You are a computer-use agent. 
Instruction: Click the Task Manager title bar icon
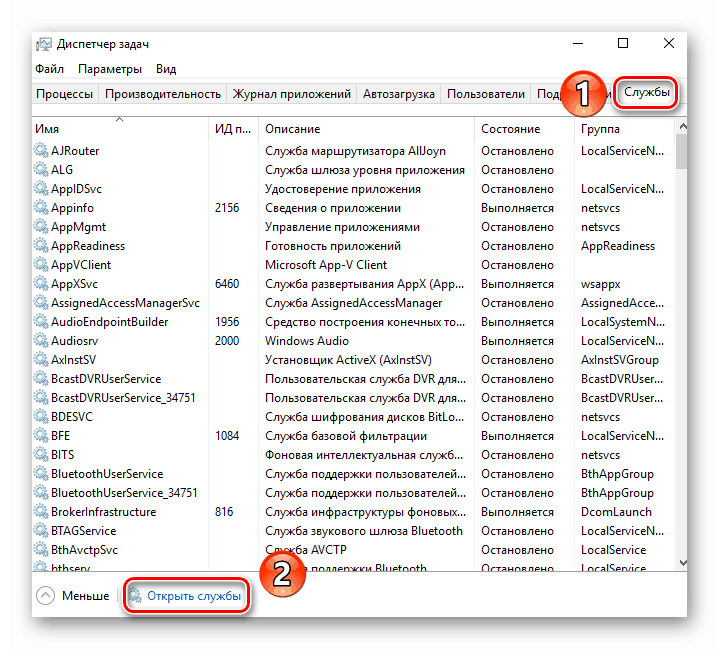pos(44,44)
